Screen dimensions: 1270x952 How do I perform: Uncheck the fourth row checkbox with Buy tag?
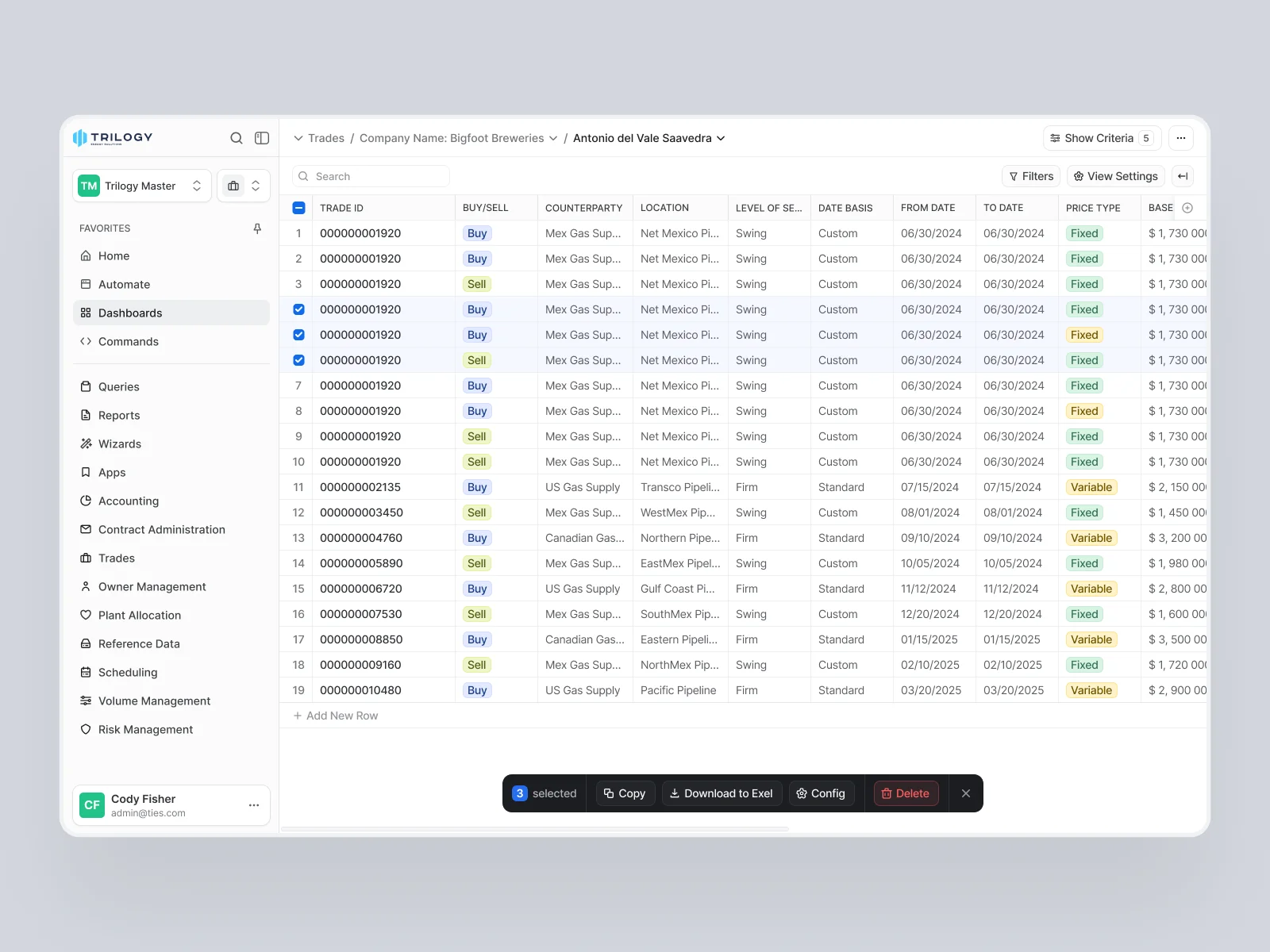pos(298,309)
